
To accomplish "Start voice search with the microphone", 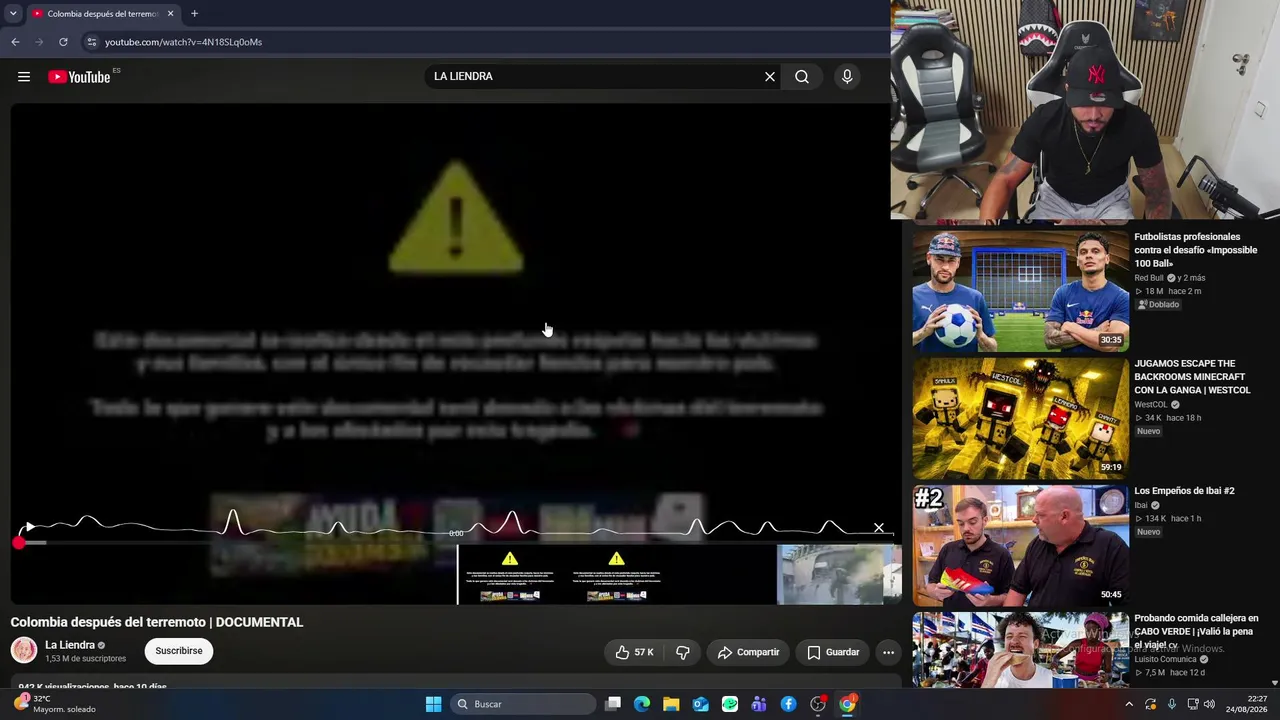I will tap(847, 77).
